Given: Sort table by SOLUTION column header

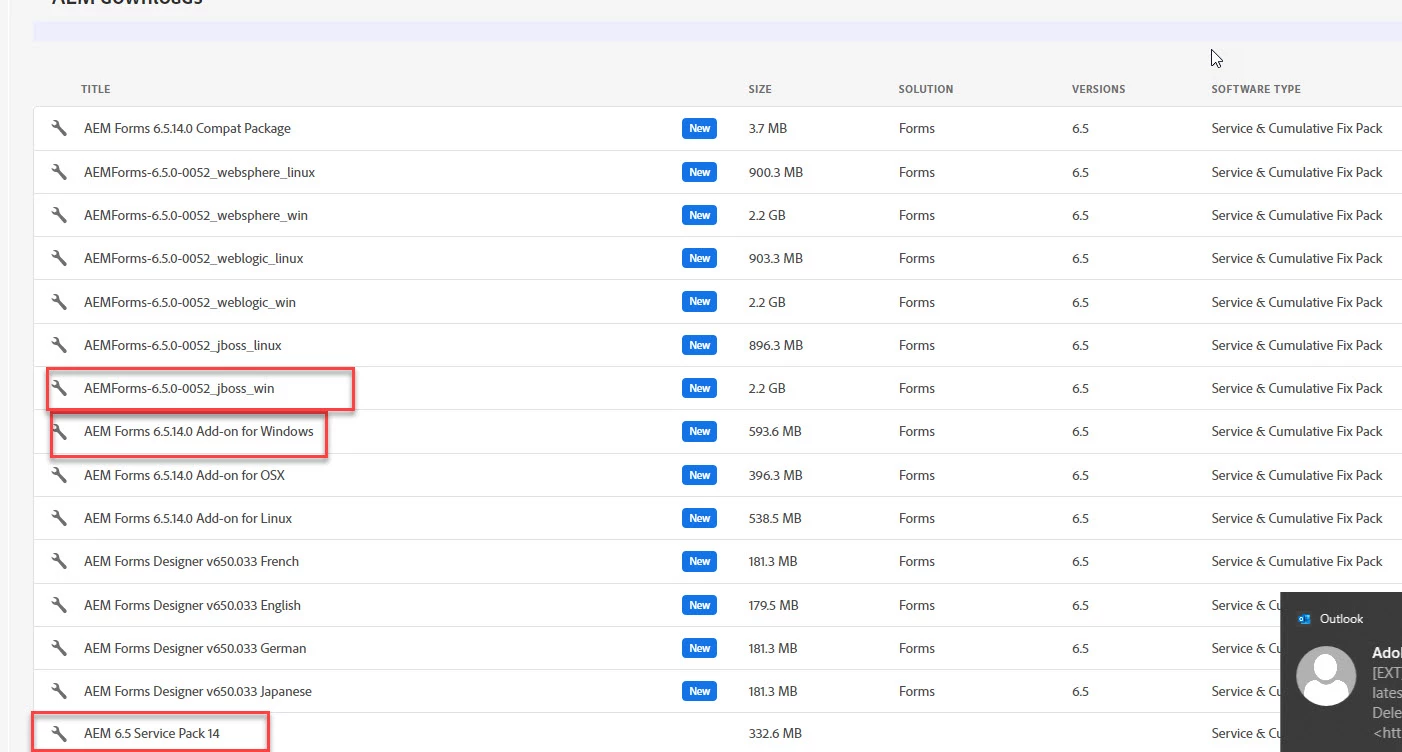Looking at the screenshot, I should (x=926, y=89).
